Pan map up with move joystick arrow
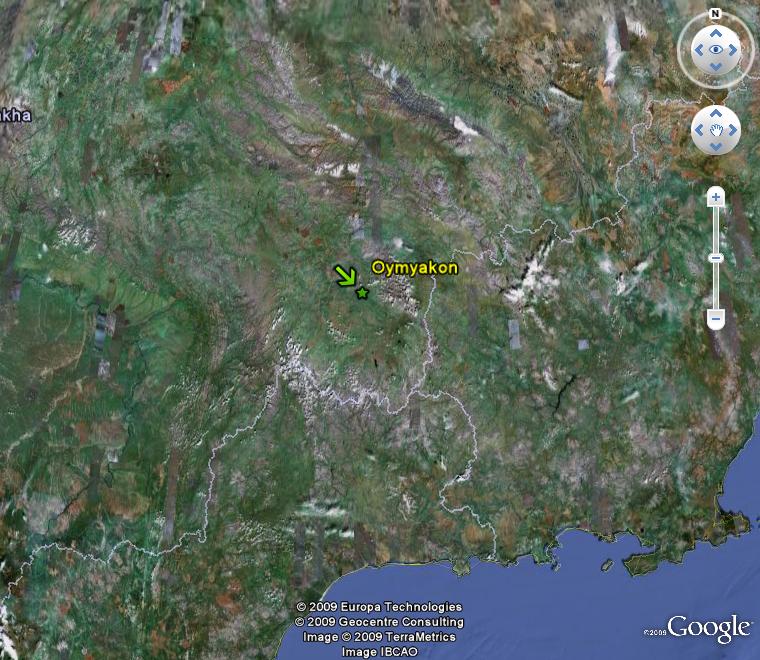Viewport: 760px width, 660px height. [x=716, y=114]
